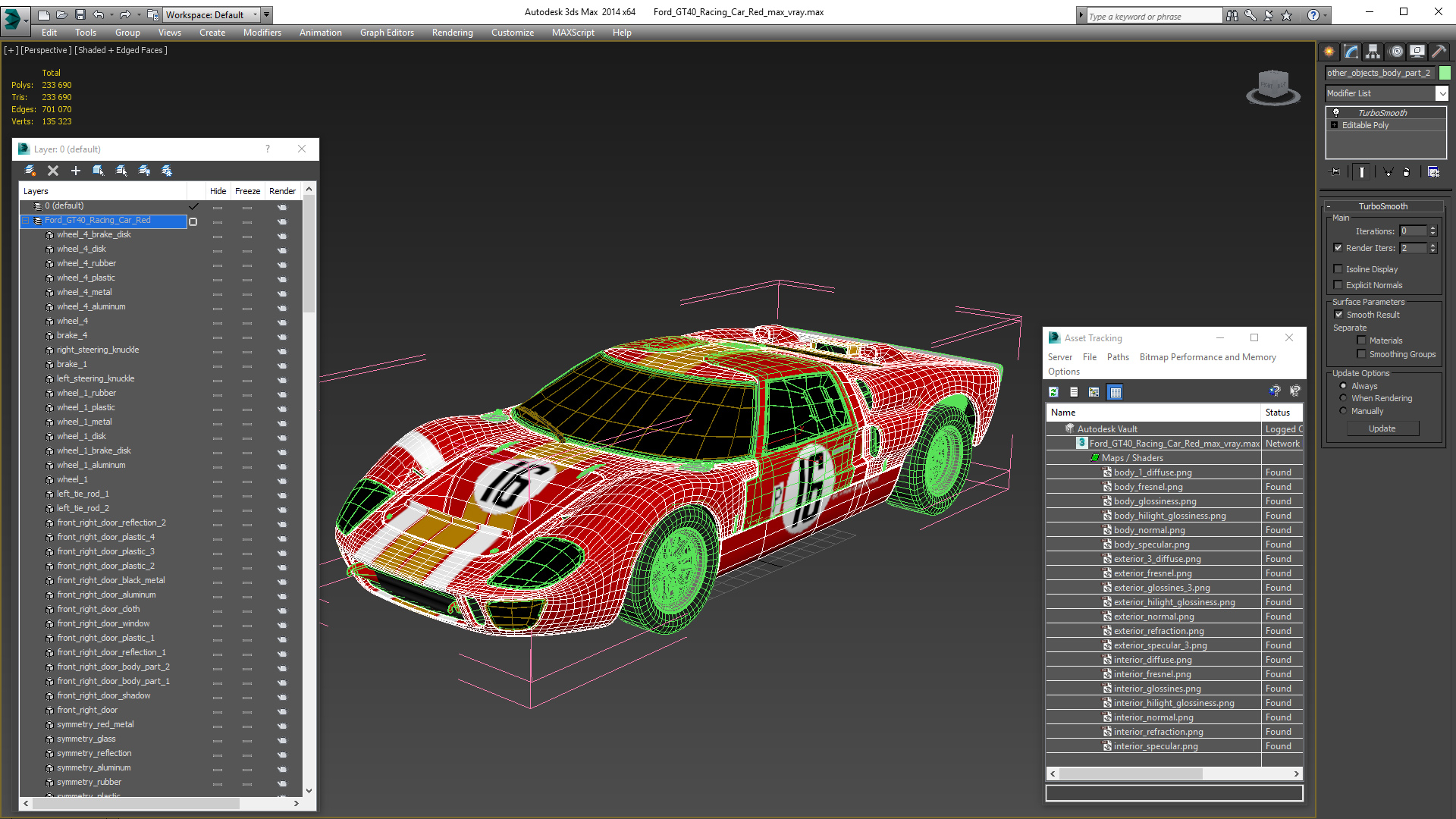Open the Display command panel tab
The height and width of the screenshot is (819, 1456).
(x=1417, y=52)
